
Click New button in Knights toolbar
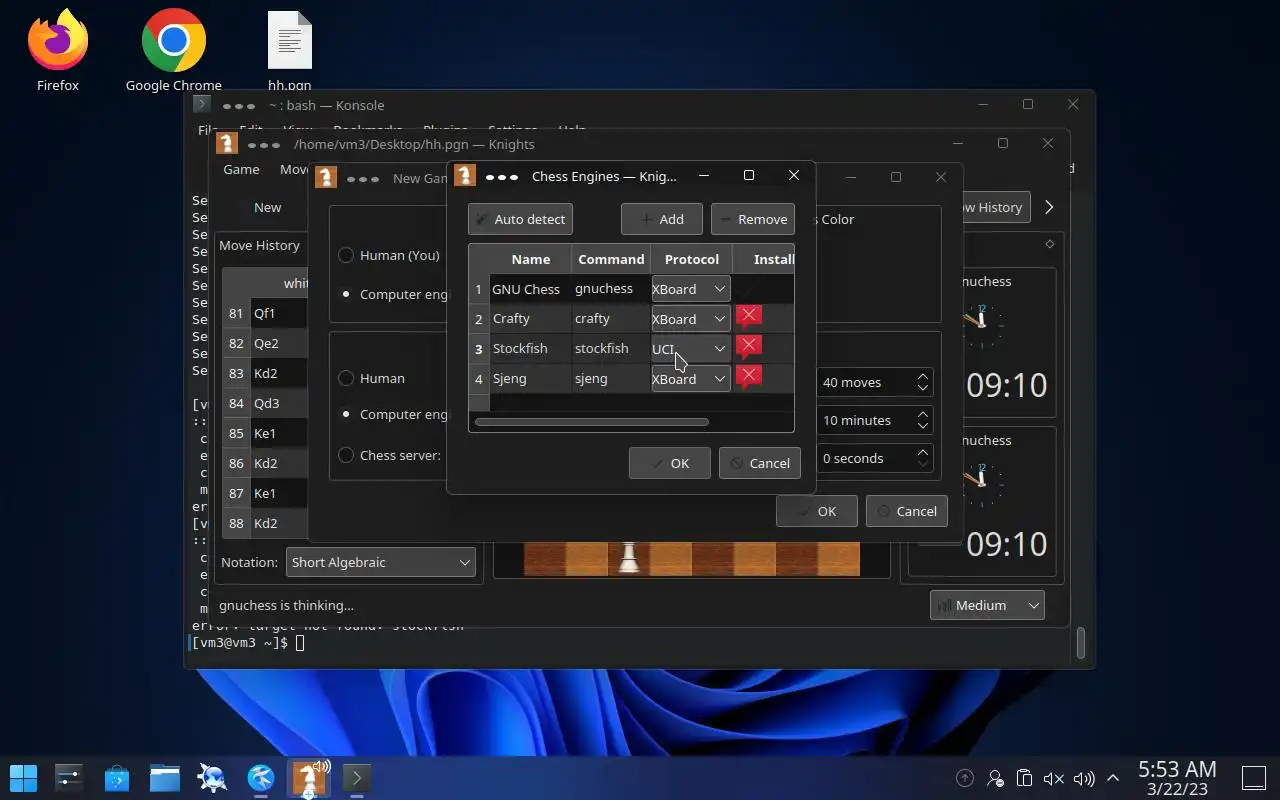click(267, 207)
